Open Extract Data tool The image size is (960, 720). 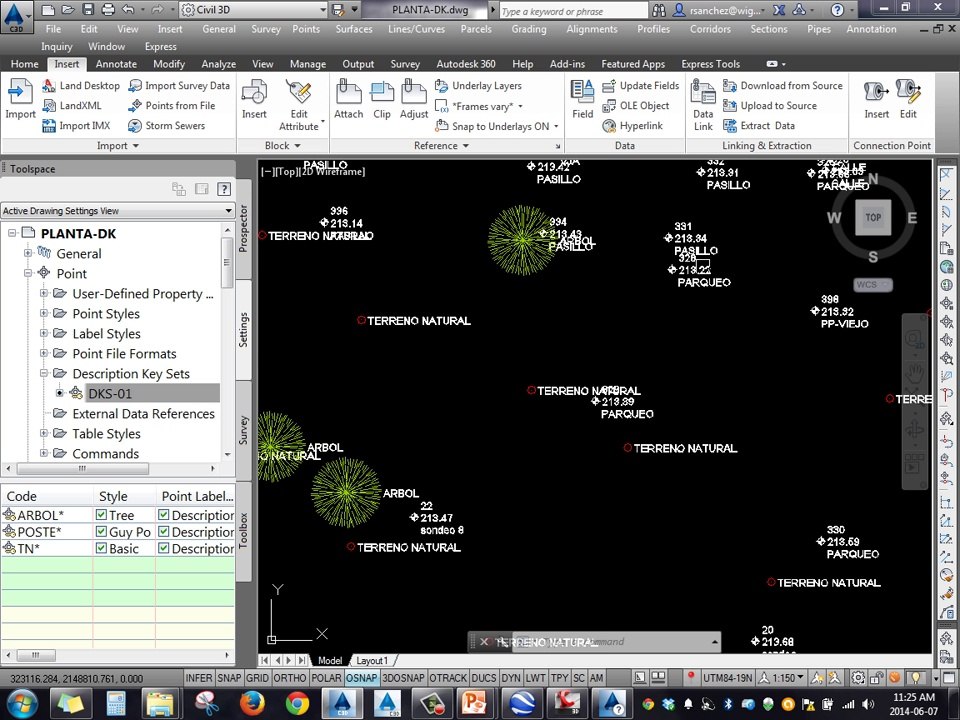pos(759,126)
